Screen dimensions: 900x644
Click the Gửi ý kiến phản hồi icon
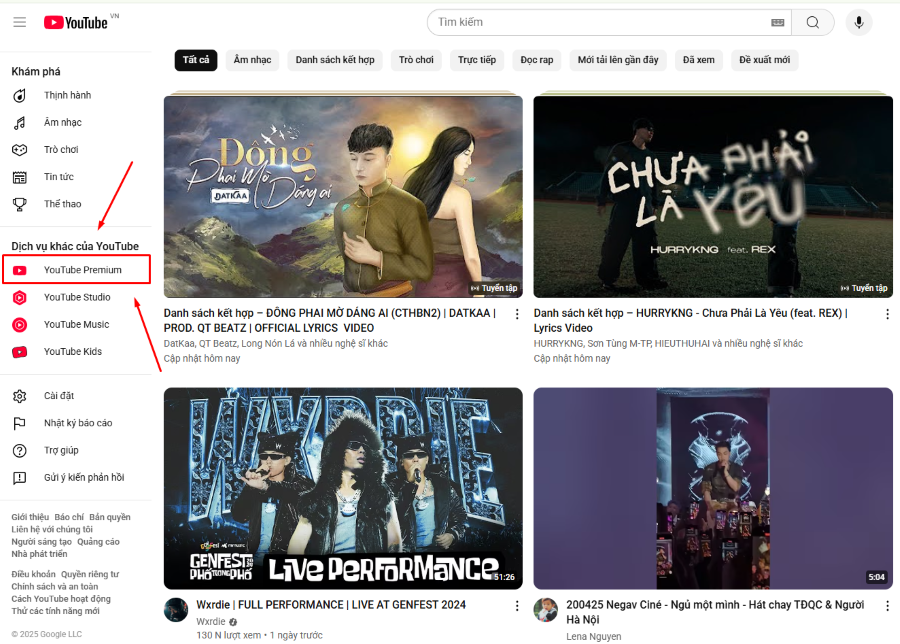[20, 478]
